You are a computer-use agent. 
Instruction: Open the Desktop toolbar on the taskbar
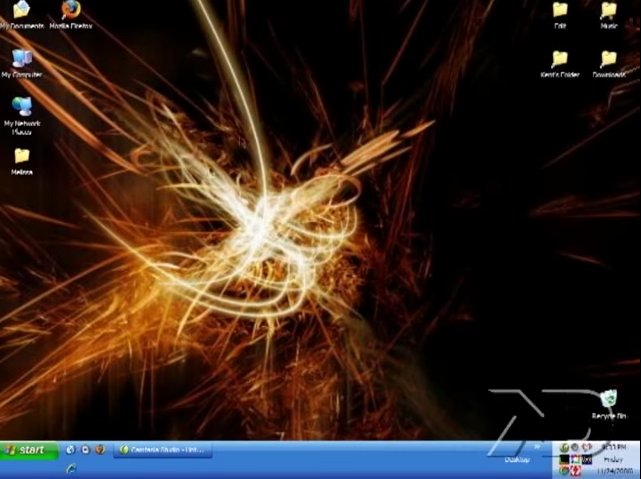pyautogui.click(x=517, y=460)
